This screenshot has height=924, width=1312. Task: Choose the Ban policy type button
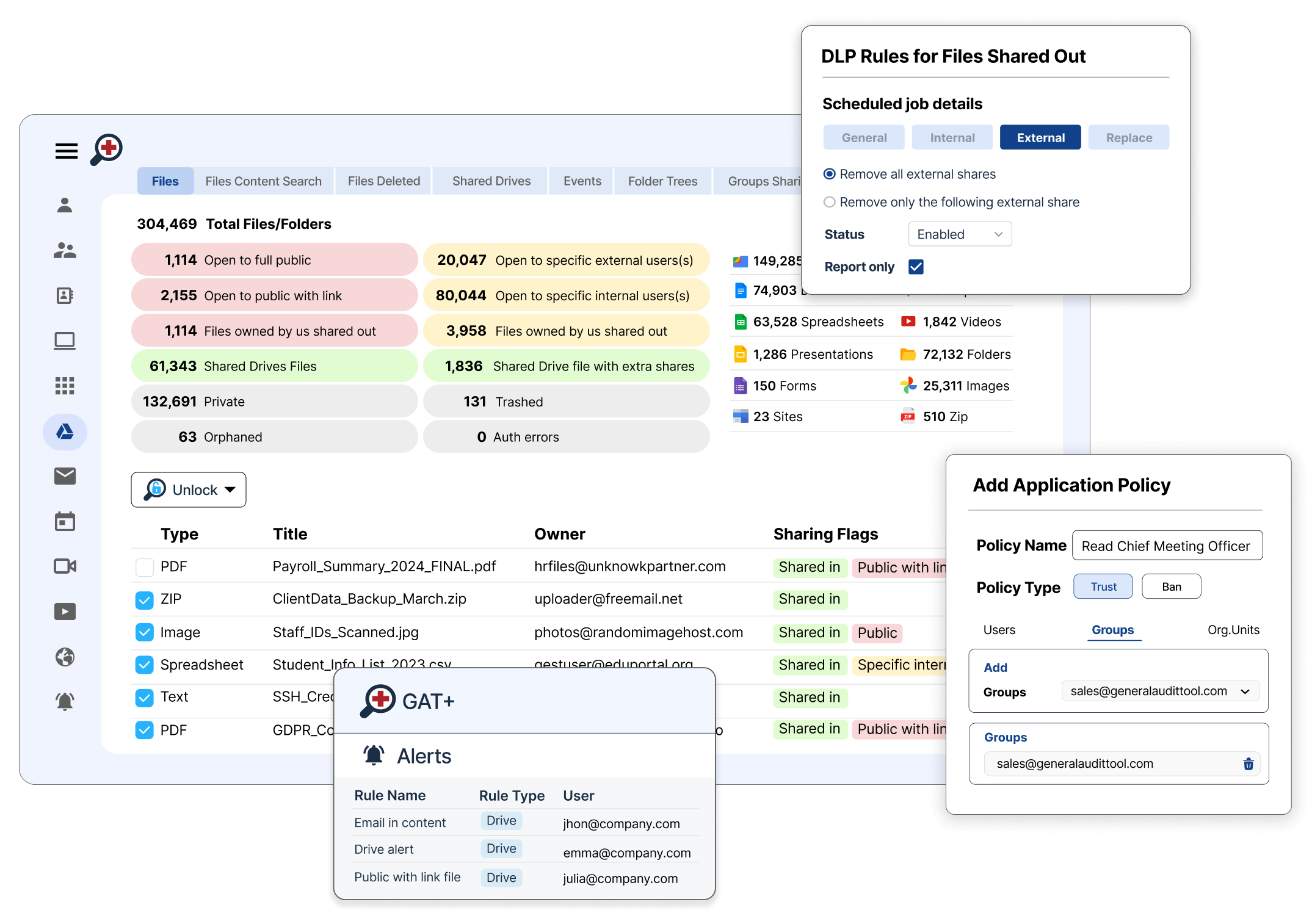[1171, 587]
